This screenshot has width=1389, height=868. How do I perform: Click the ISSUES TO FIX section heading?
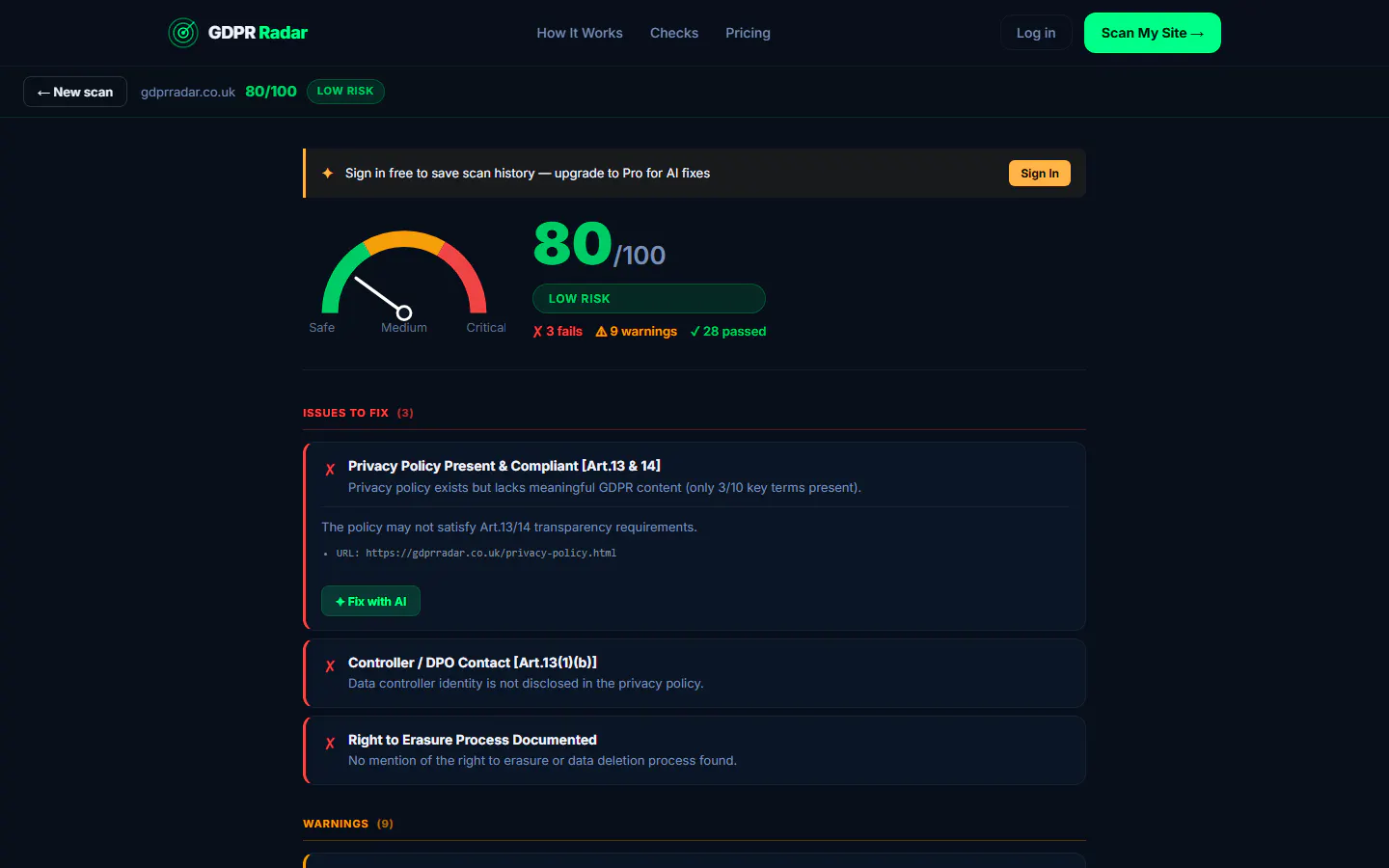point(358,413)
